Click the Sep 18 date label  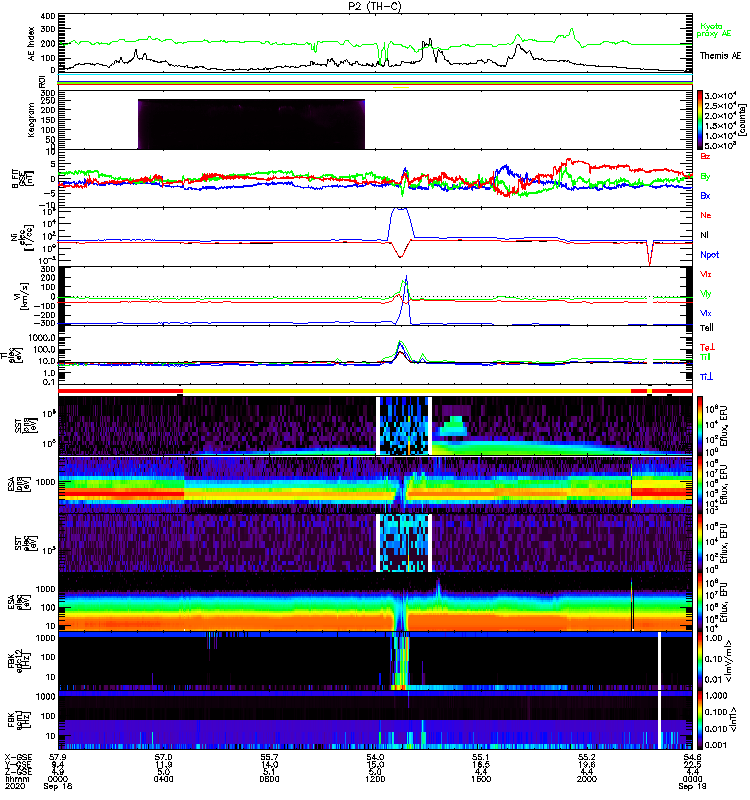pyautogui.click(x=58, y=786)
